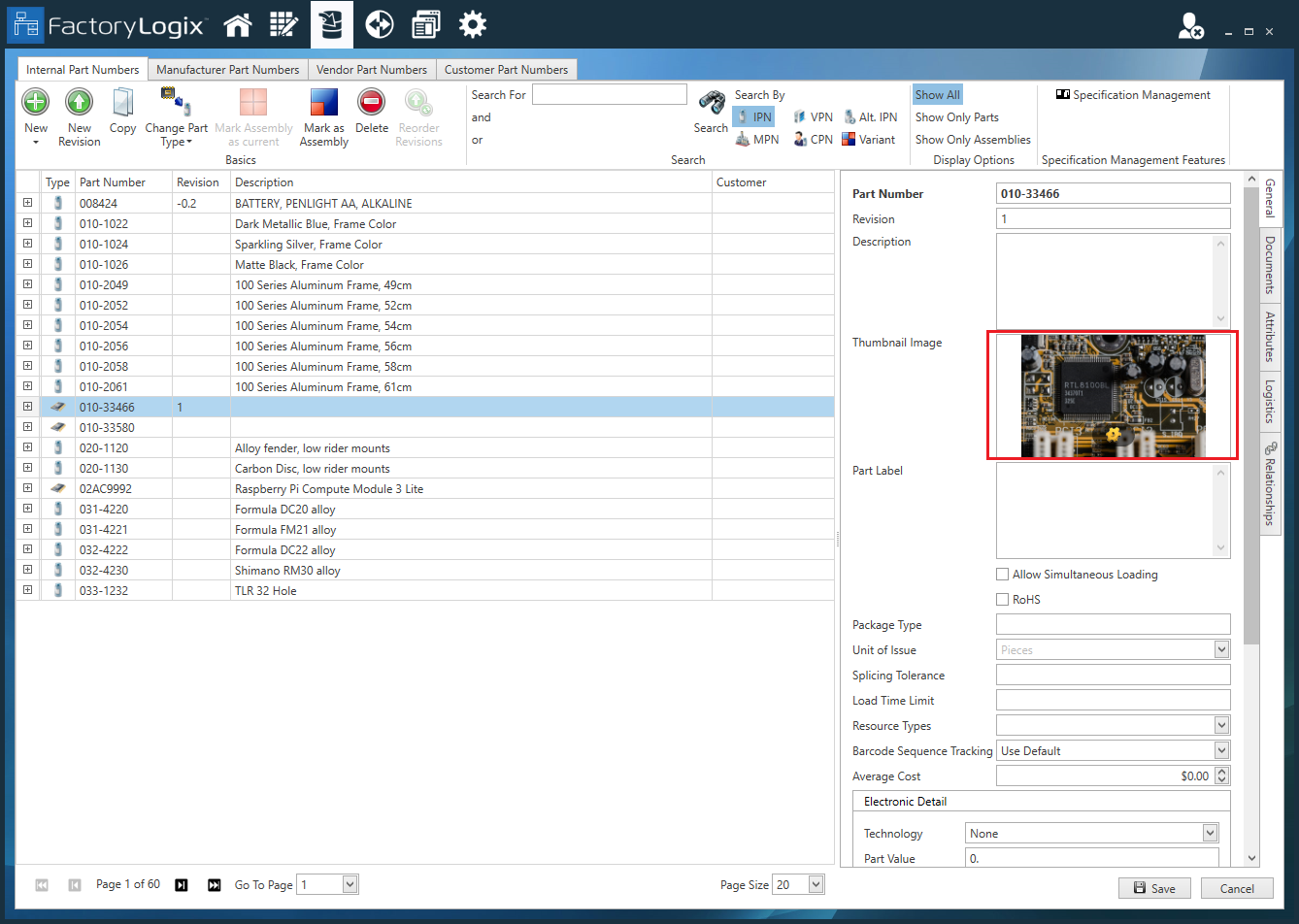
Task: Open the Attributes panel tab
Action: point(1271,335)
